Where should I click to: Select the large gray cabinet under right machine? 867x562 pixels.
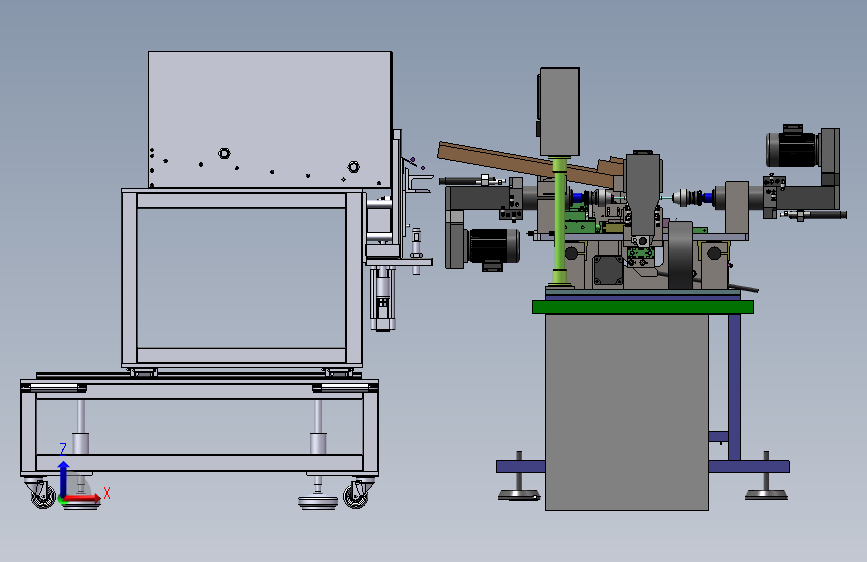tap(626, 412)
